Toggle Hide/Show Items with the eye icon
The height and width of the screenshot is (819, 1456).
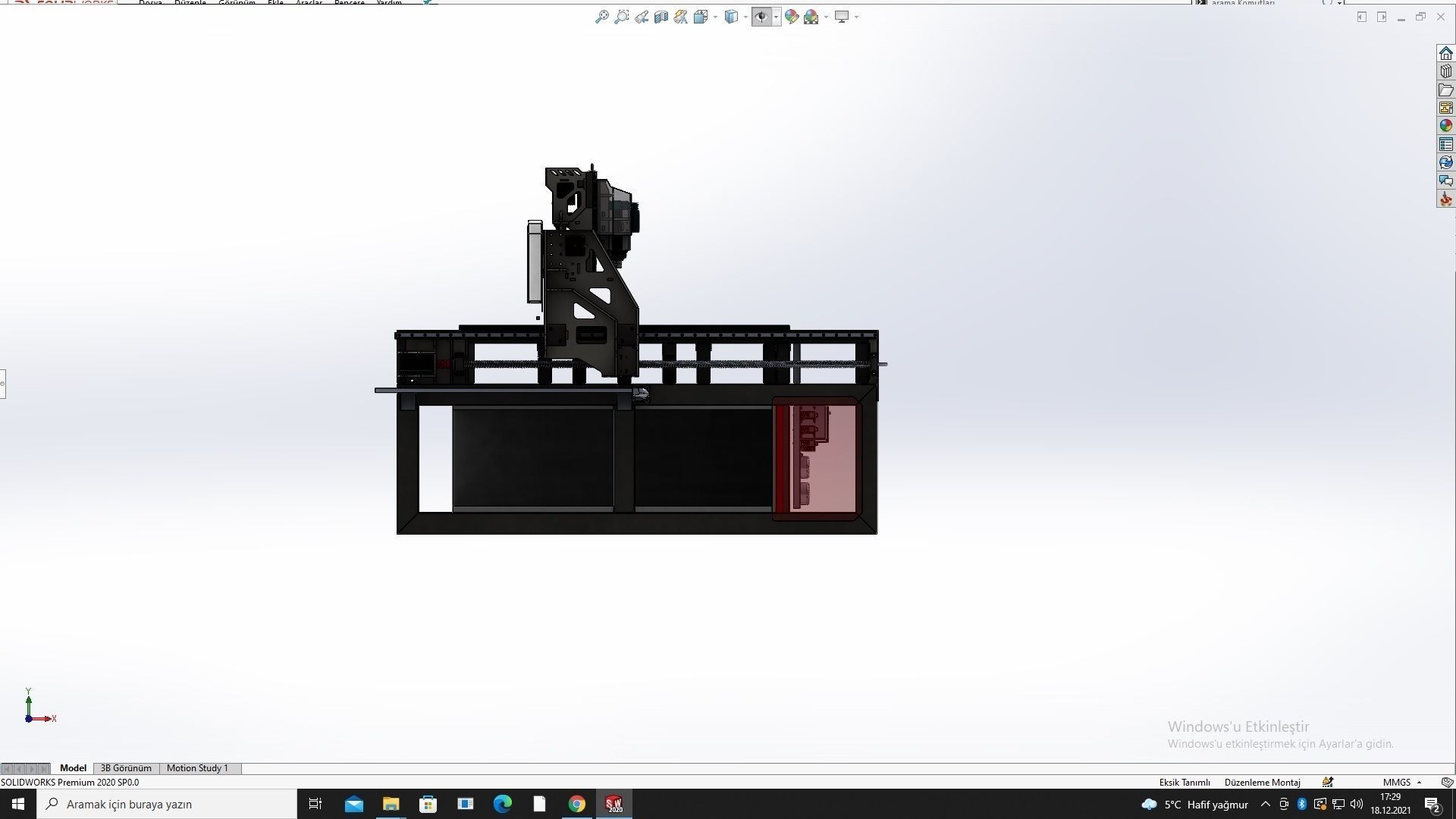tap(762, 17)
